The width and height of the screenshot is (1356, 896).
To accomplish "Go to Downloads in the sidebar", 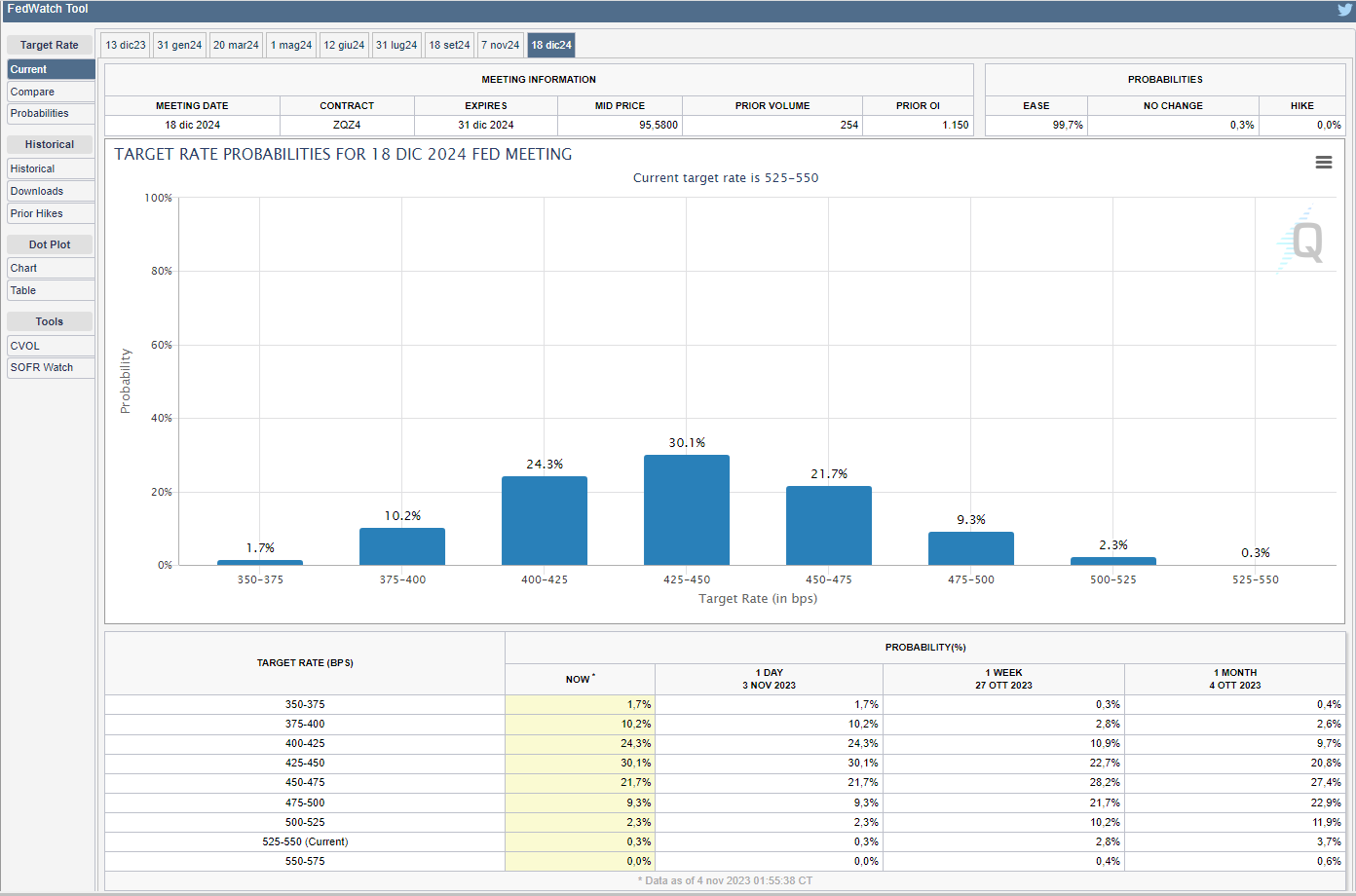I will pyautogui.click(x=51, y=191).
